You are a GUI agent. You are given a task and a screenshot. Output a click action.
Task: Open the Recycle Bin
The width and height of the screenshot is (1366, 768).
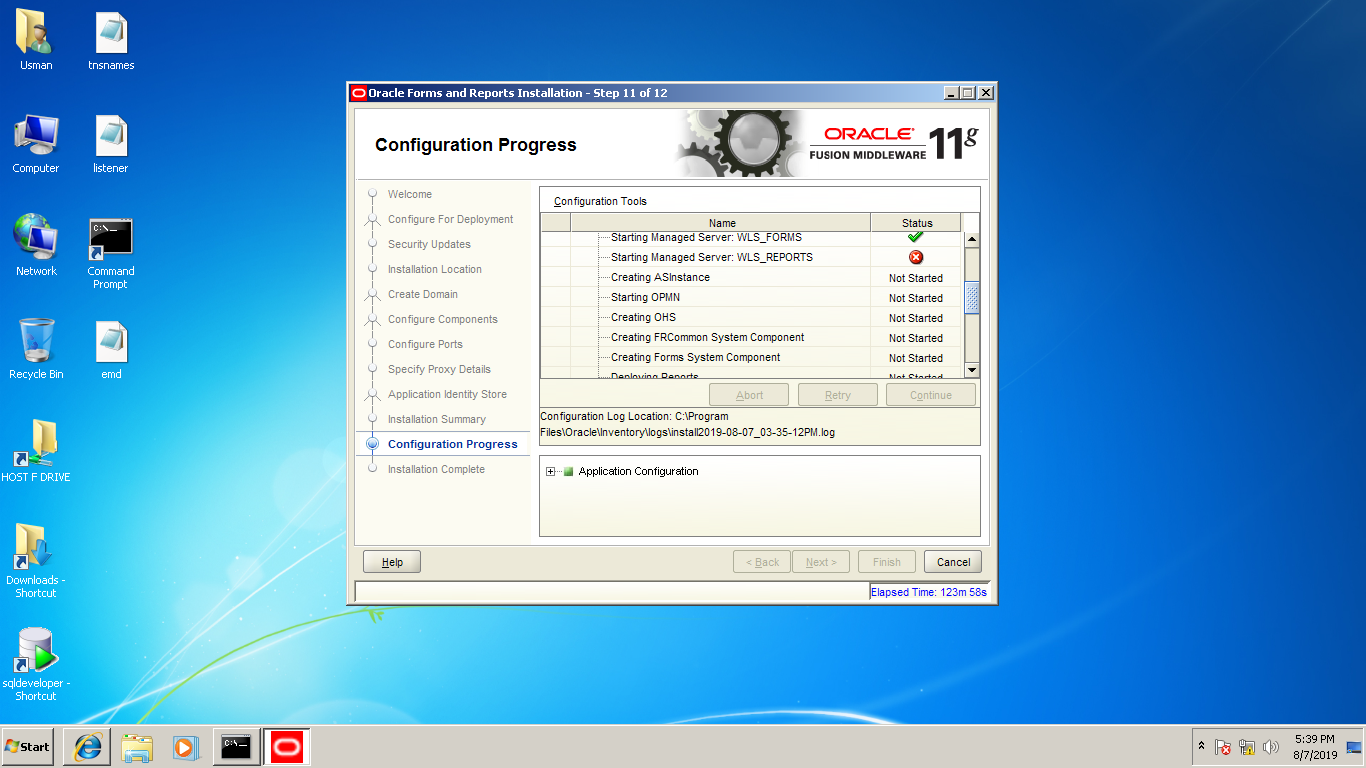36,342
